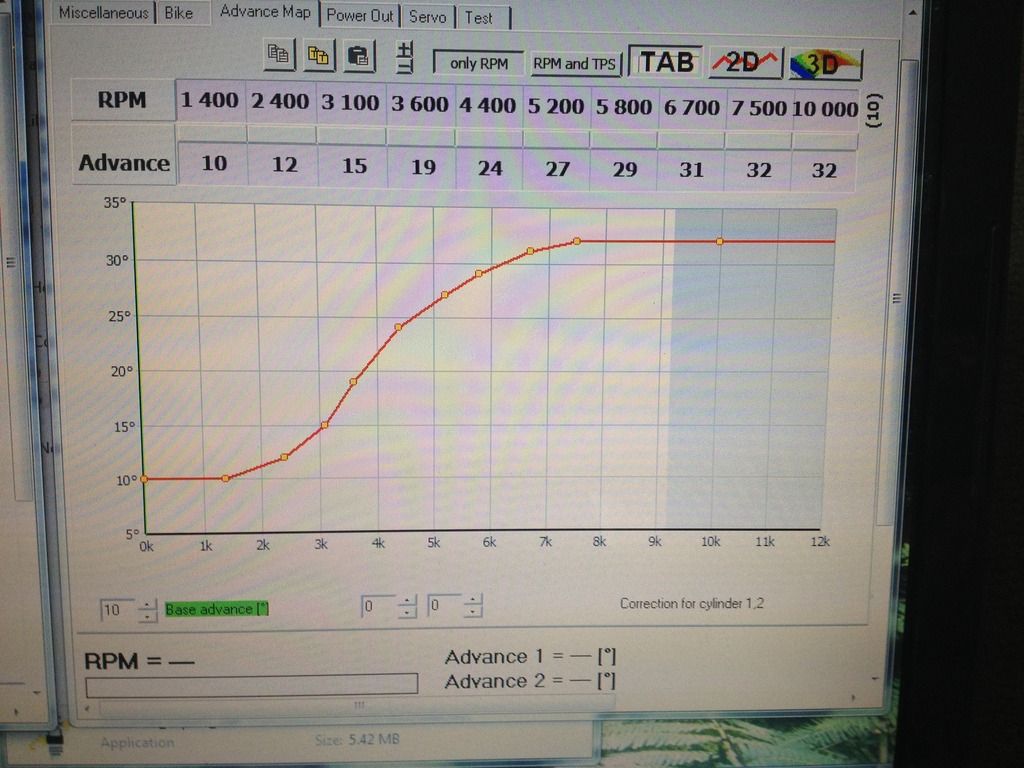Open the Test tab
This screenshot has width=1024, height=768.
click(x=479, y=17)
